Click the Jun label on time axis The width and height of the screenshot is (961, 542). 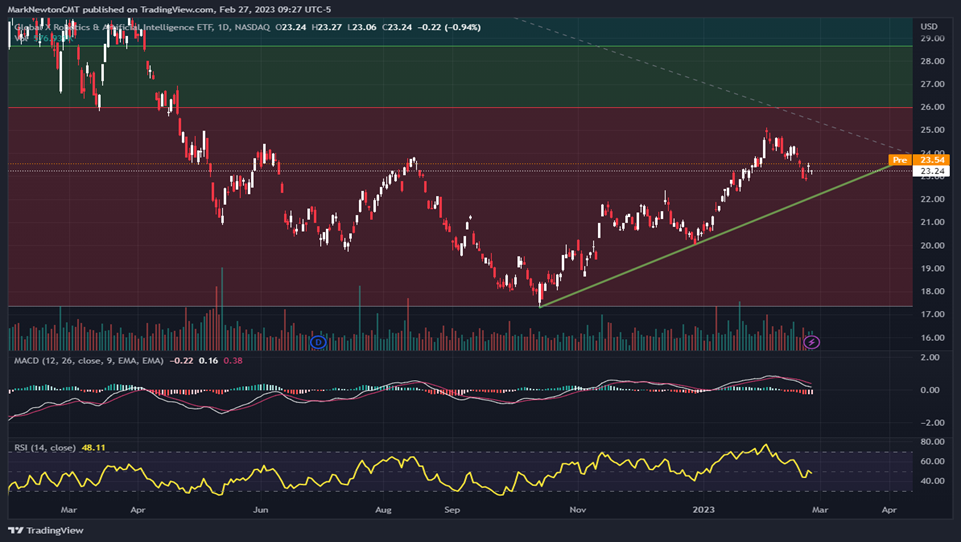coord(260,510)
